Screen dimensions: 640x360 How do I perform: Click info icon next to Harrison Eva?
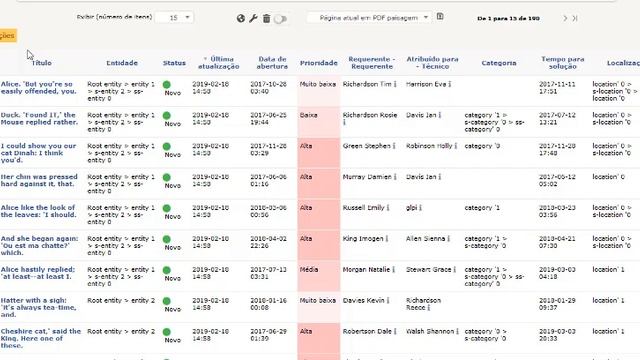pos(449,84)
